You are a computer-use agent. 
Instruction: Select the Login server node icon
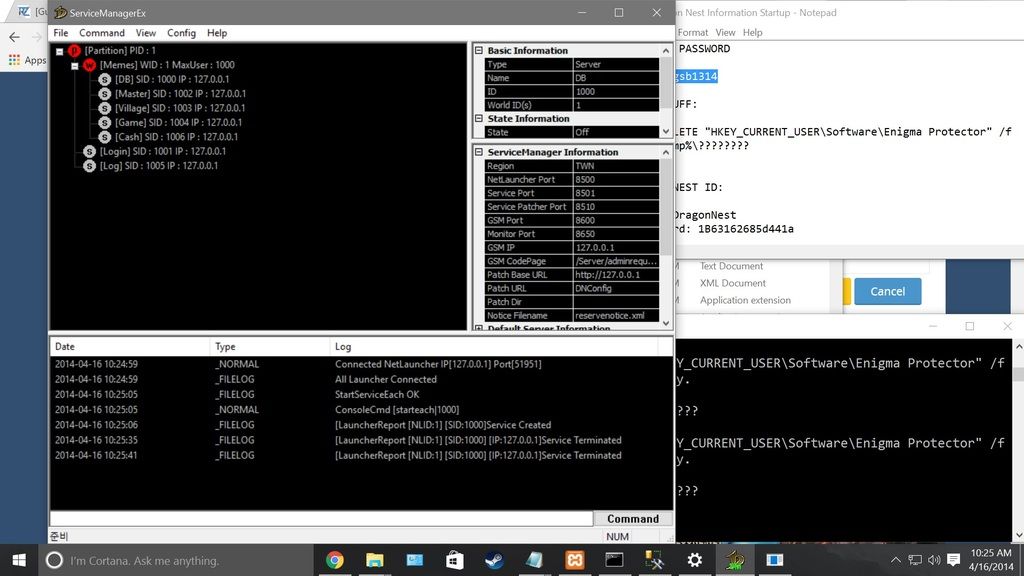[90, 151]
